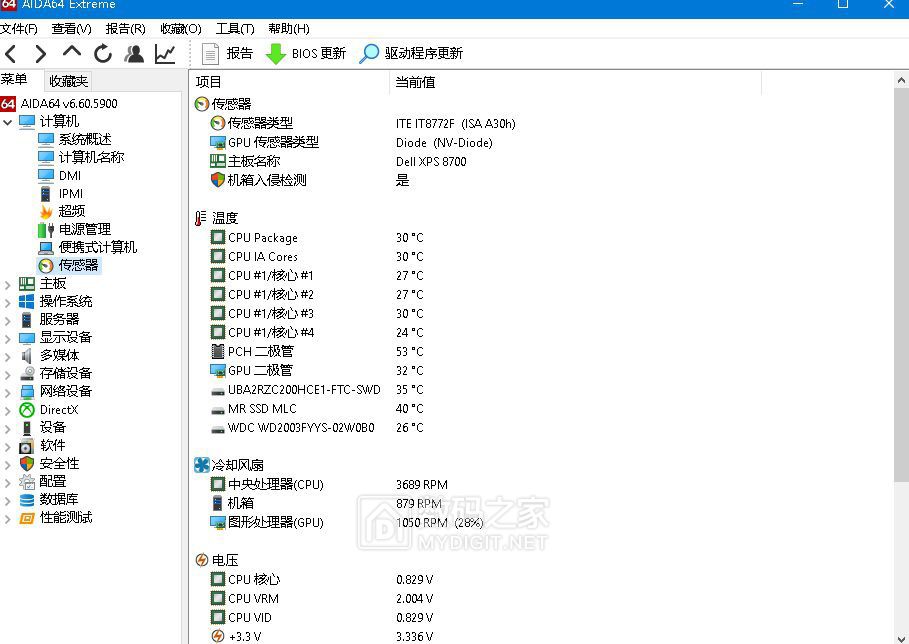Click the DirectX Xbox logo icon
The height and width of the screenshot is (644, 909).
[x=27, y=410]
